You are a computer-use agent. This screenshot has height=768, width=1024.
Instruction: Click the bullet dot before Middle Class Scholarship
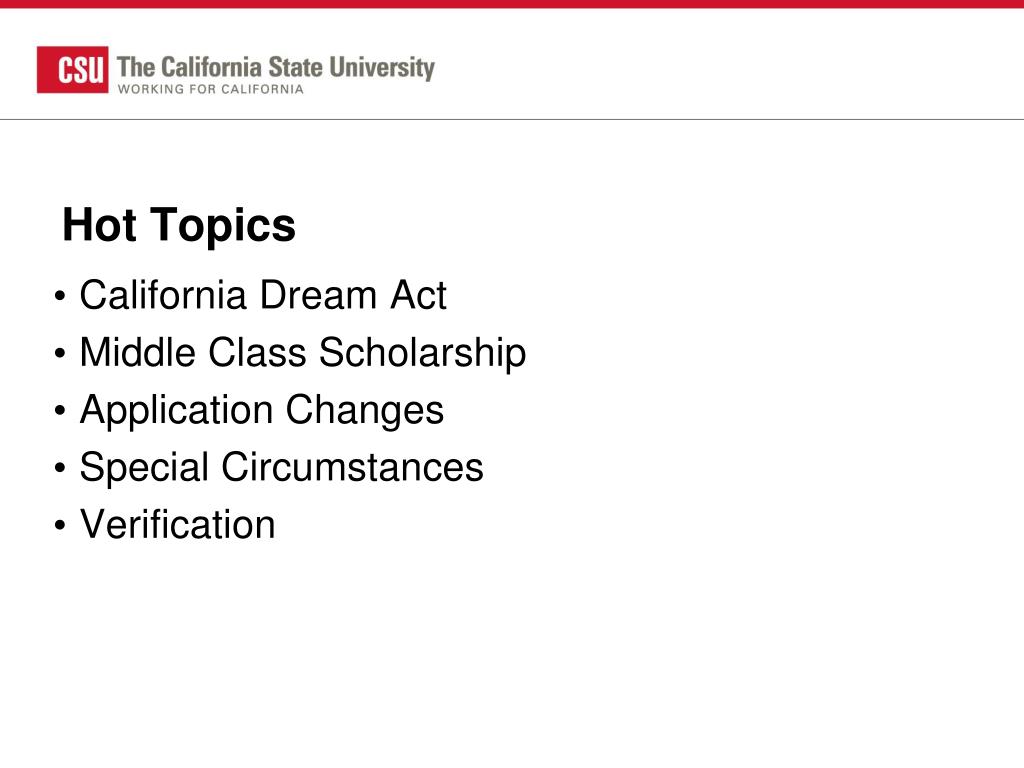(60, 353)
